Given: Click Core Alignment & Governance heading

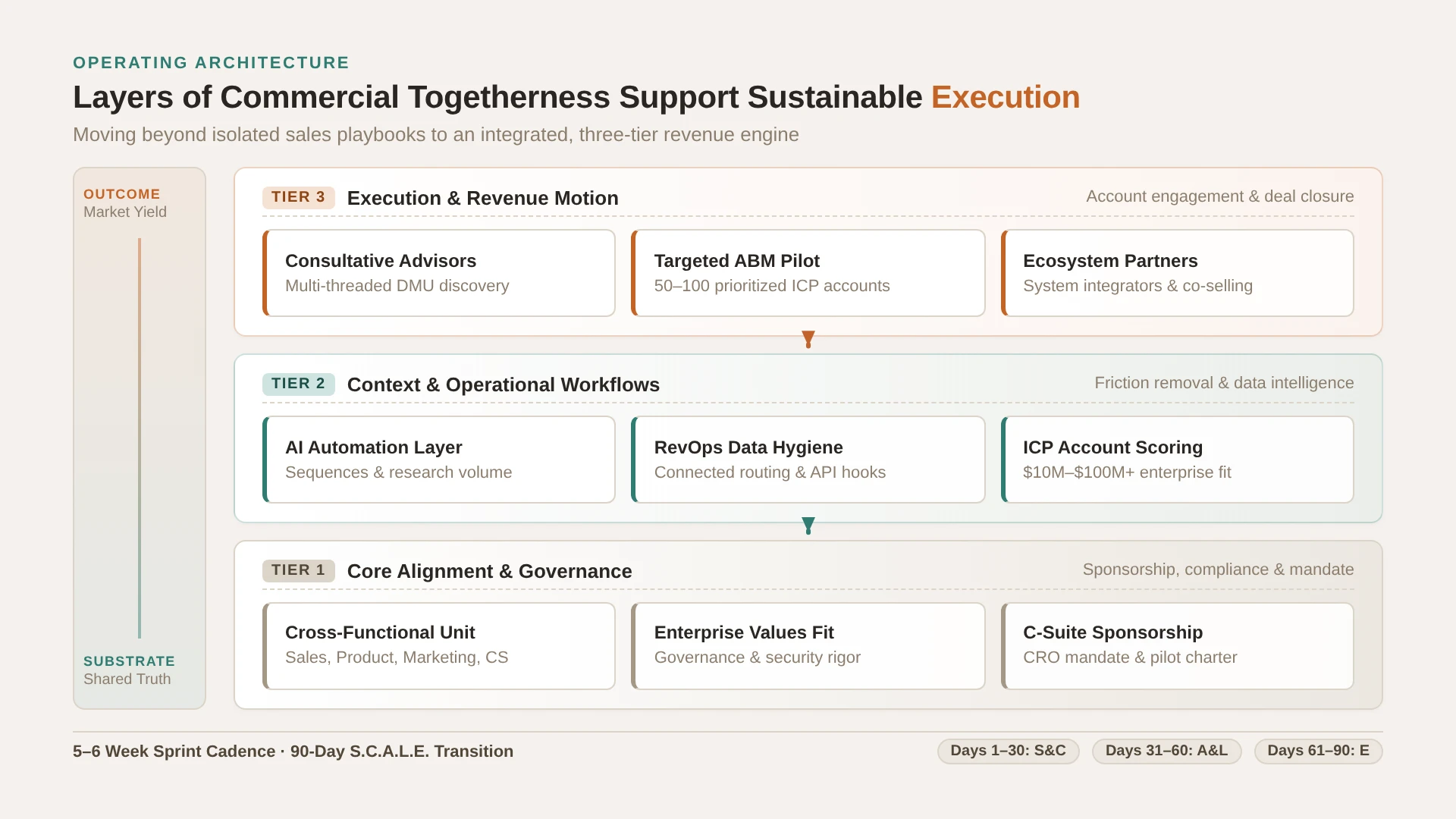Looking at the screenshot, I should (x=490, y=571).
